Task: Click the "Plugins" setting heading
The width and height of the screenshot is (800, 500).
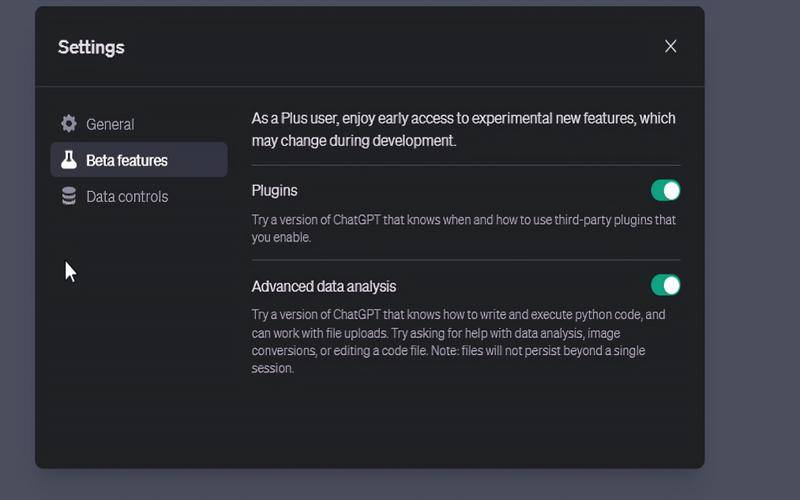Action: click(275, 190)
